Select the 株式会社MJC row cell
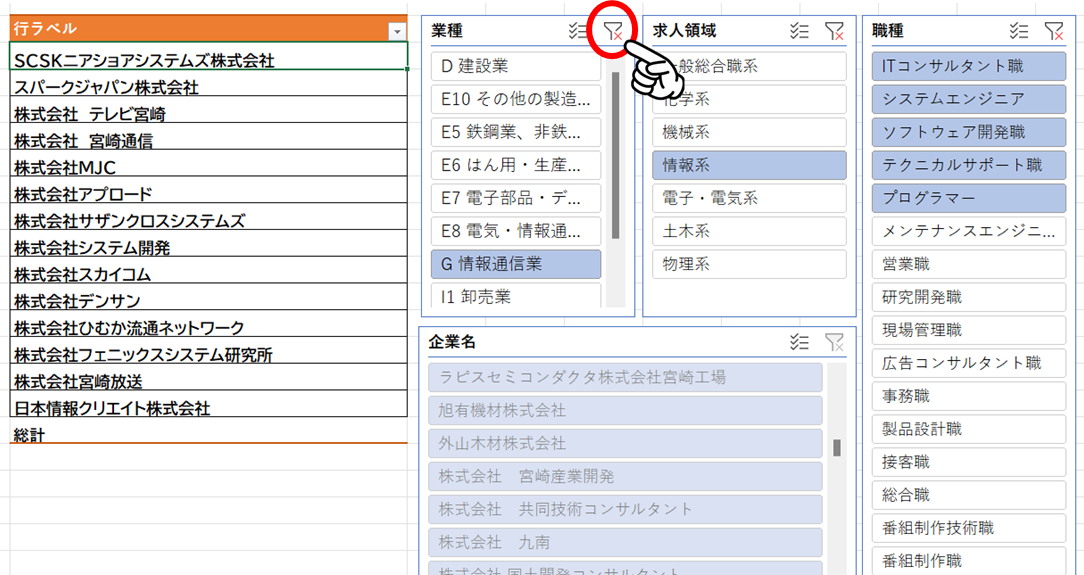 coord(208,168)
